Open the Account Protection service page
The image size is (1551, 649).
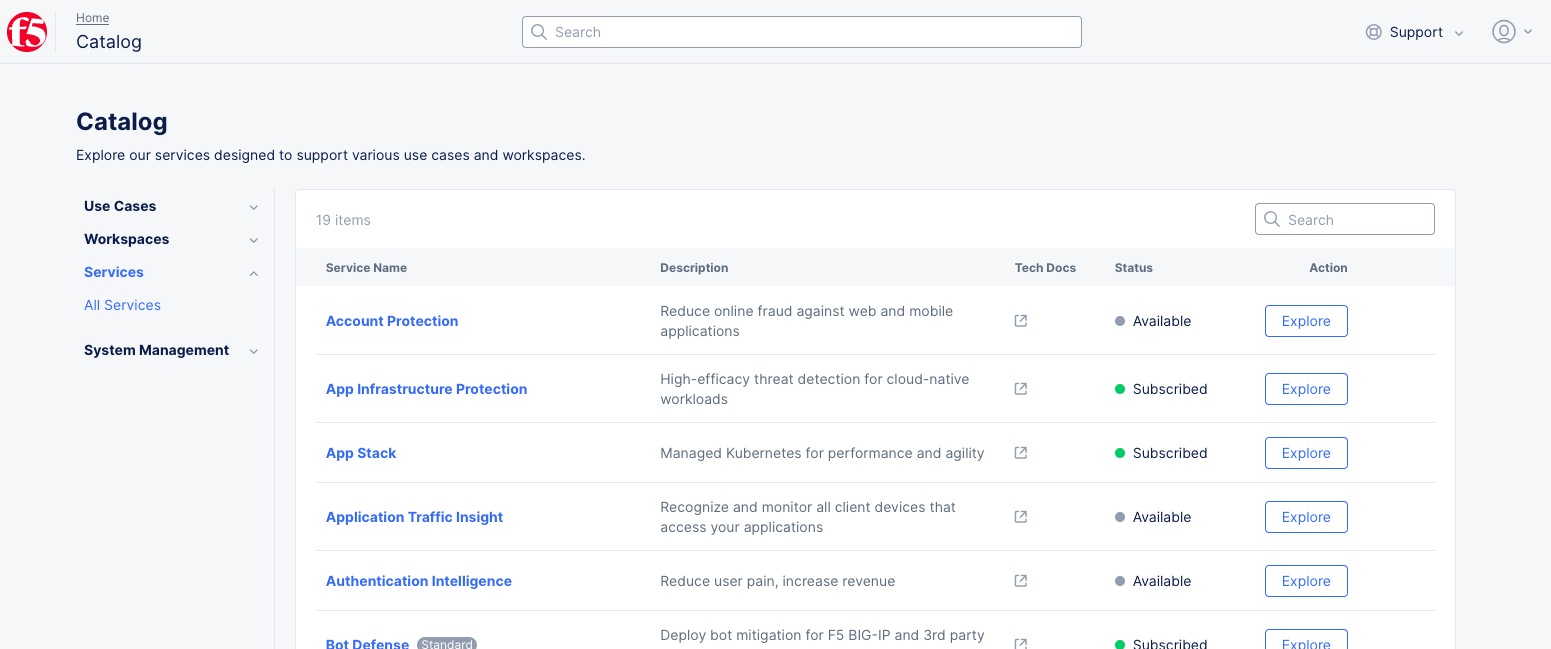392,320
